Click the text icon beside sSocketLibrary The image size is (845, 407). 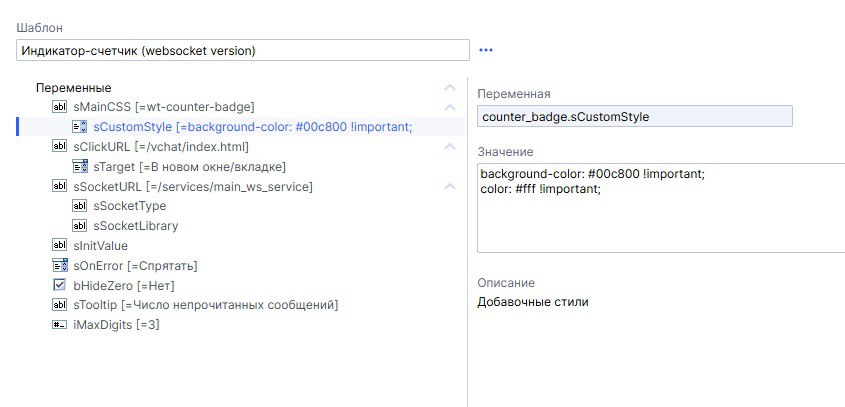click(x=80, y=226)
